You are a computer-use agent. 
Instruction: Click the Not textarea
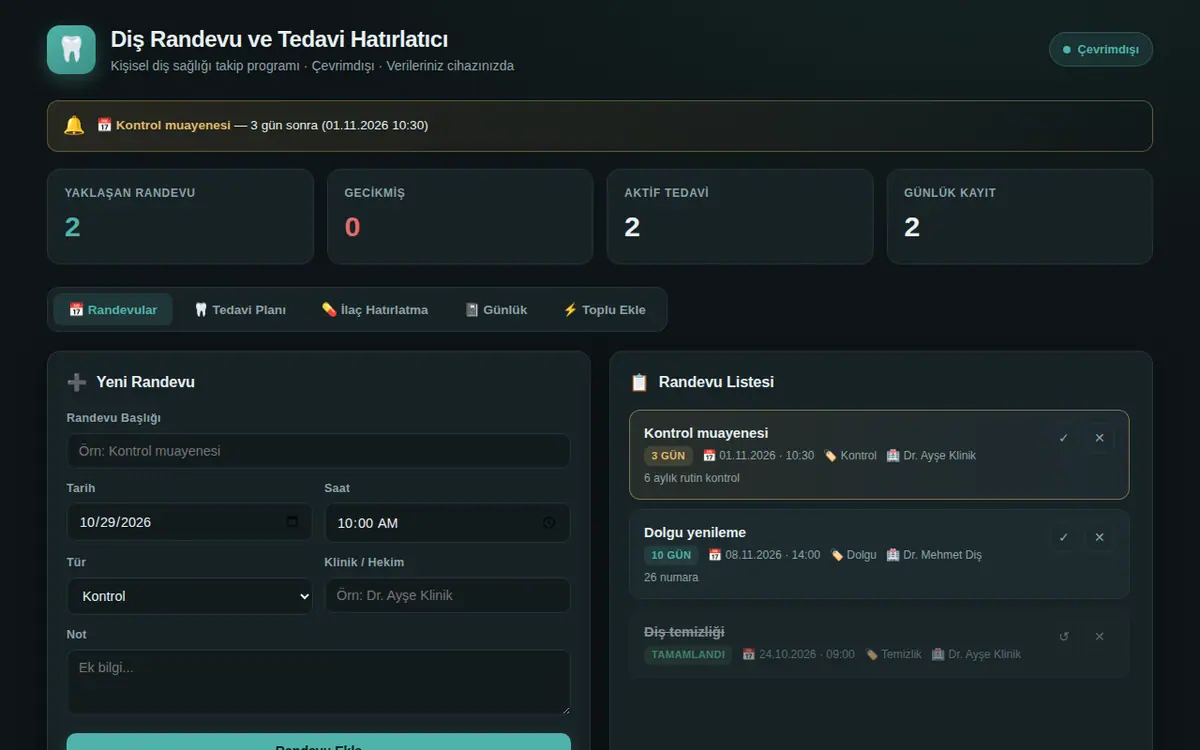(x=319, y=682)
